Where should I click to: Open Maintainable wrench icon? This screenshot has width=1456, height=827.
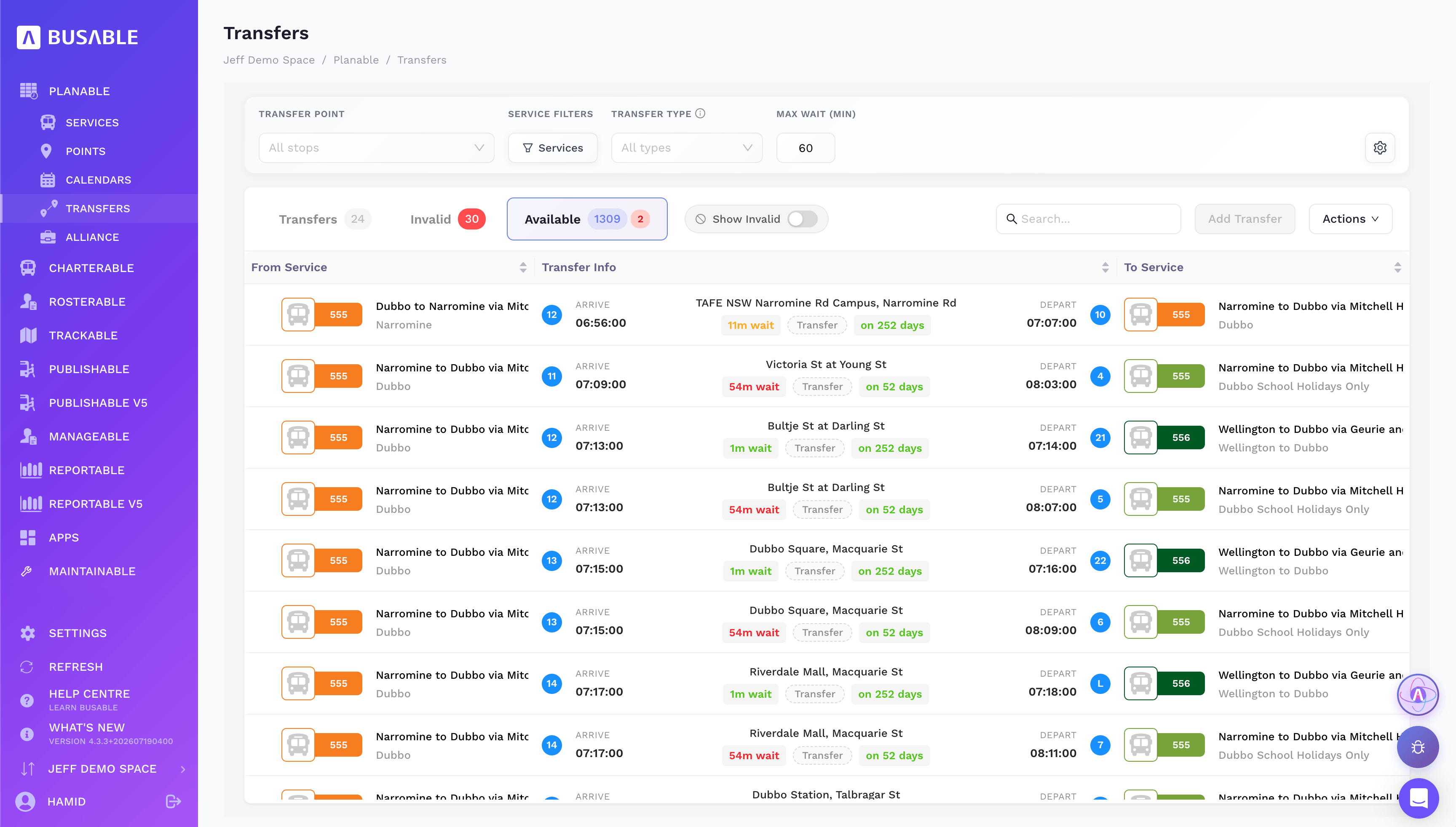coord(27,571)
